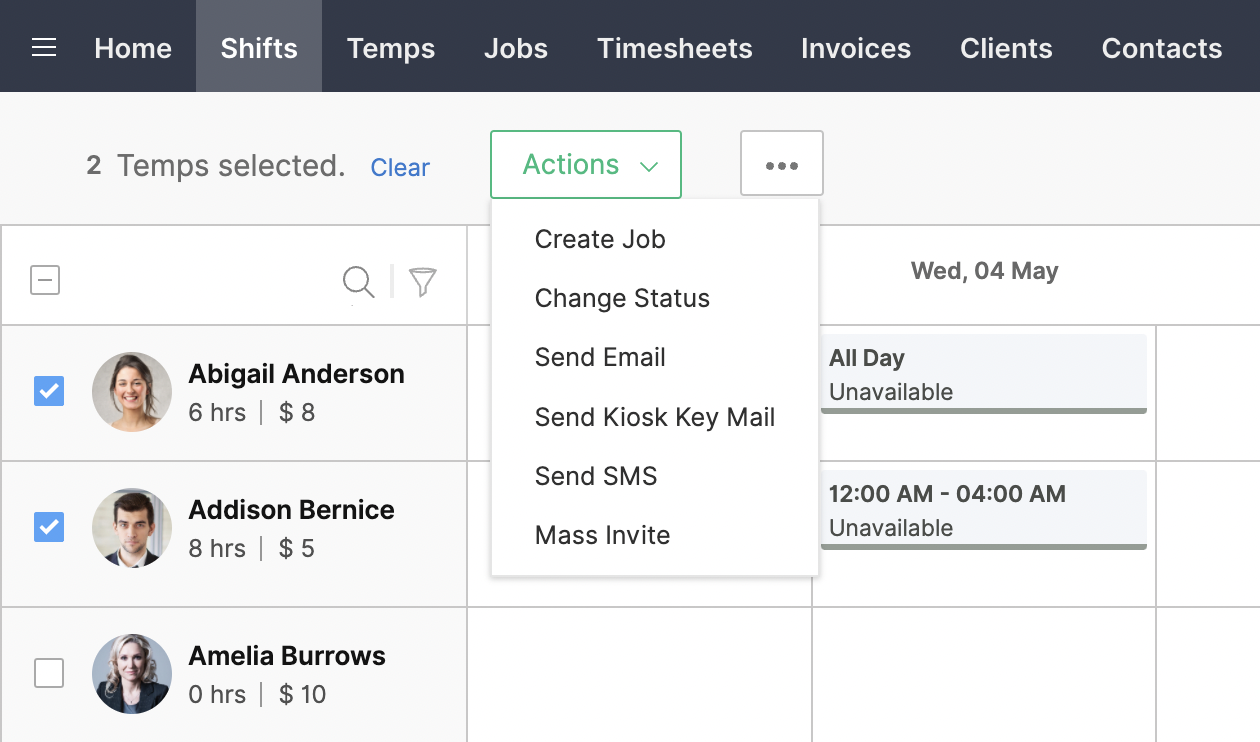Click Amelia Burrows' profile picture

point(131,674)
